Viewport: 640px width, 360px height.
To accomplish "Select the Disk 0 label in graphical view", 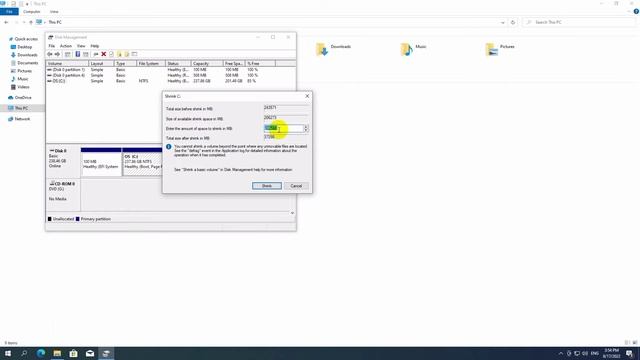I will [63, 161].
